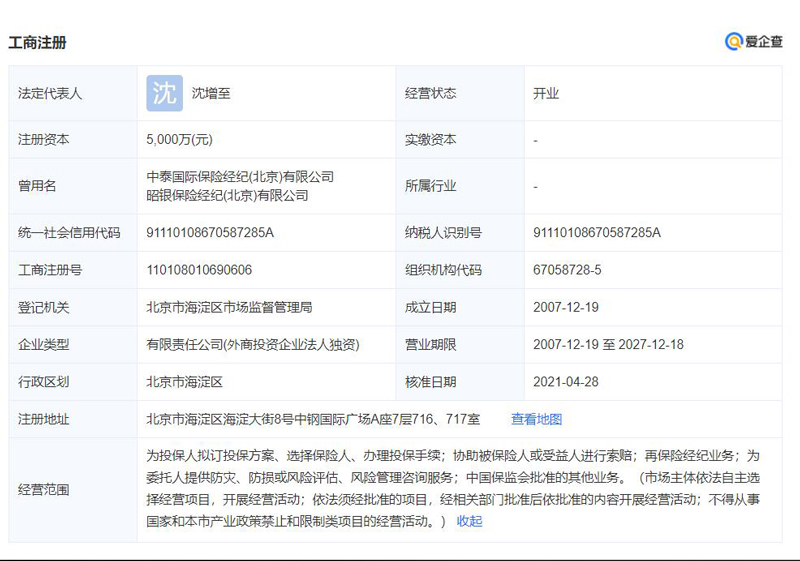Collapse business scope with 收起 link

pyautogui.click(x=469, y=521)
